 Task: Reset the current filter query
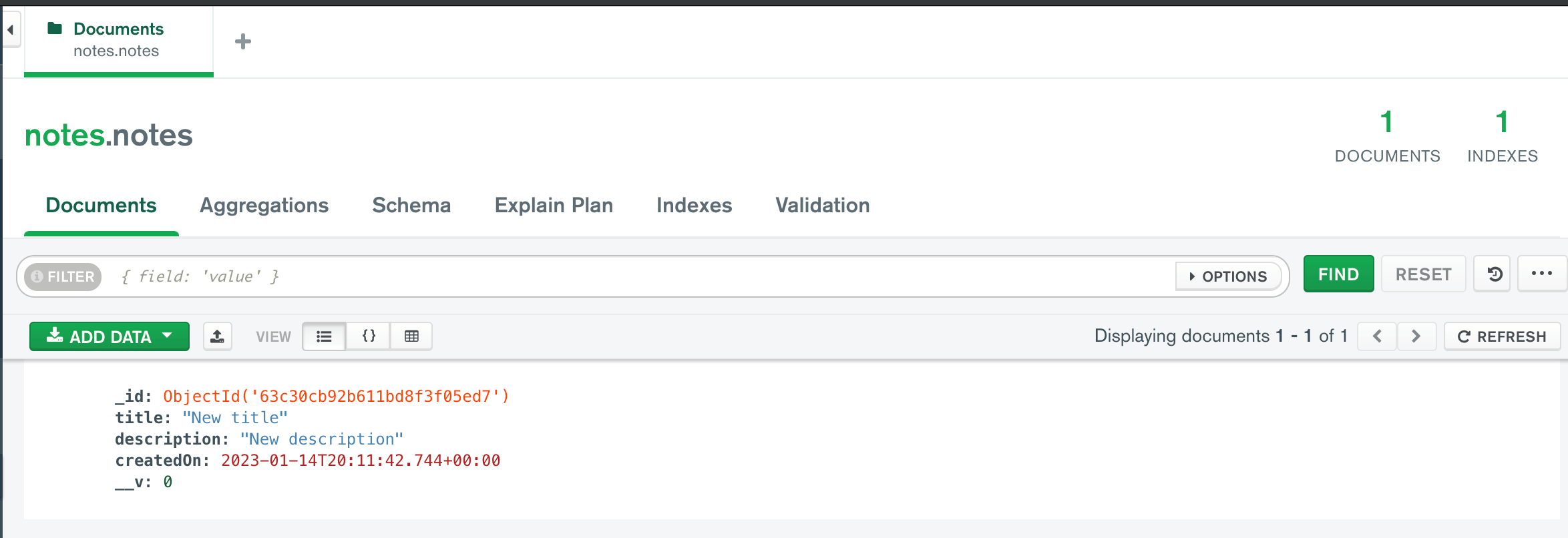click(1423, 274)
